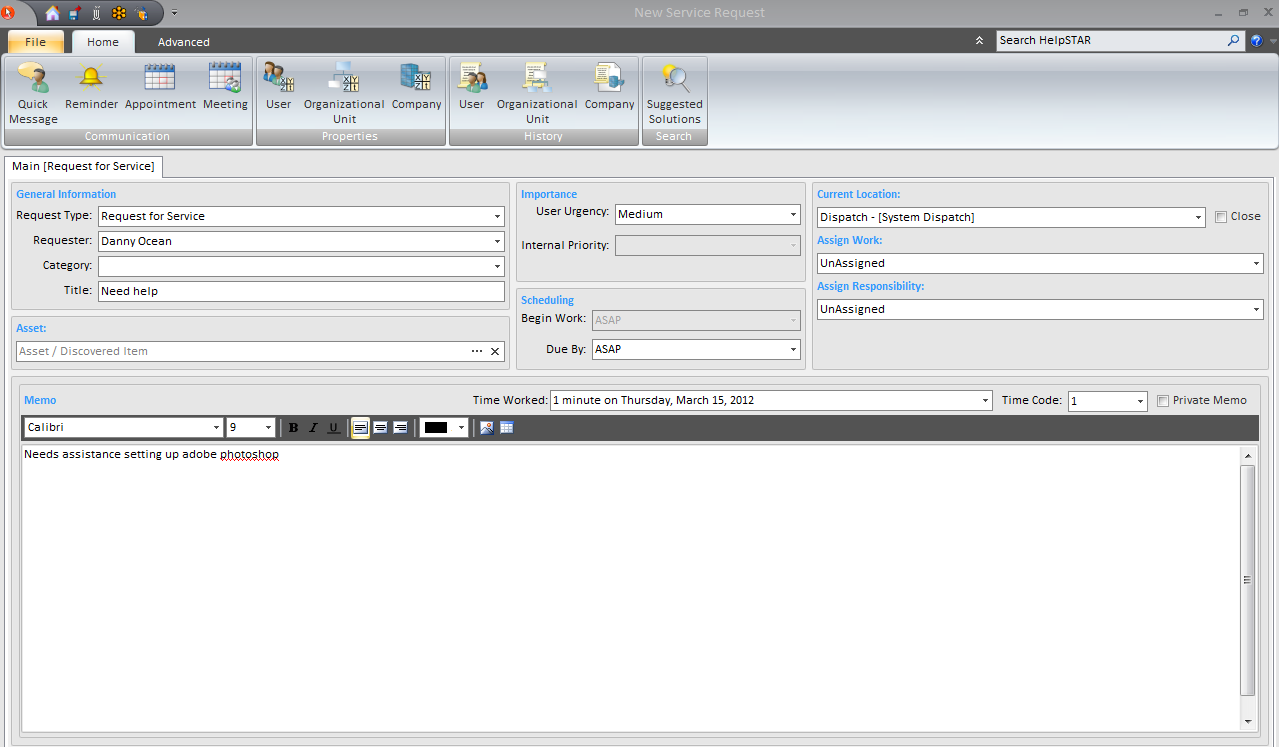Insert a table into the memo
1279x747 pixels.
pyautogui.click(x=507, y=428)
